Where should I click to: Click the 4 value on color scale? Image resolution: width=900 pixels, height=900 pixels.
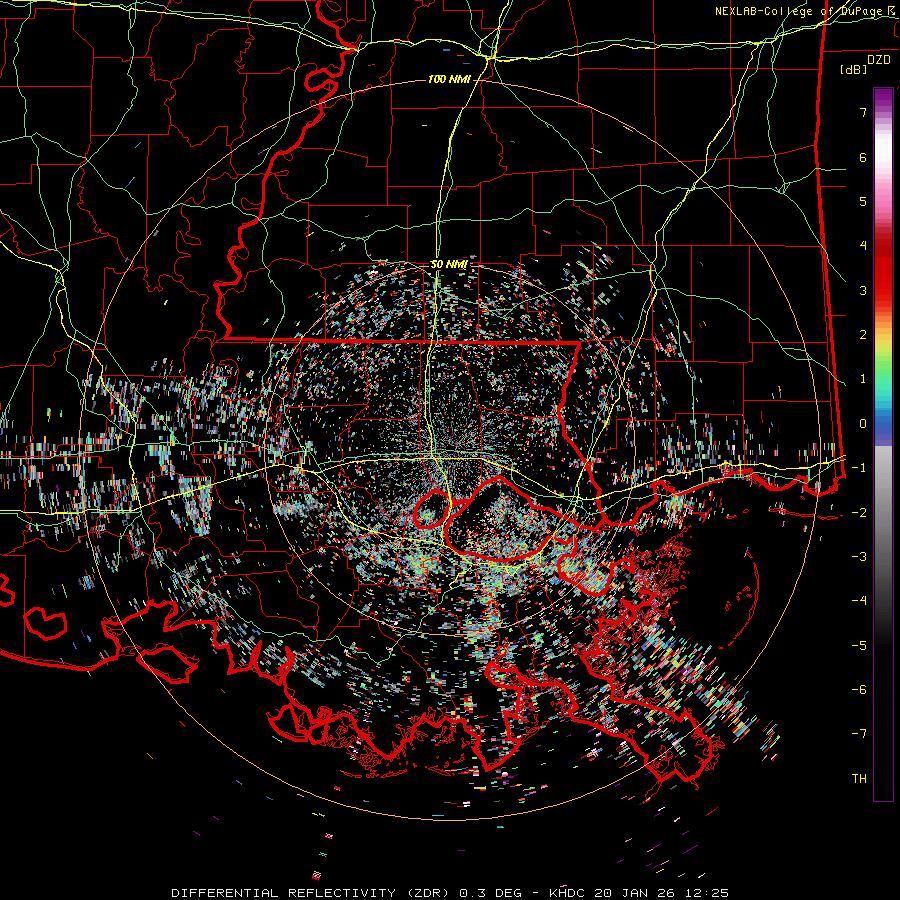[863, 246]
